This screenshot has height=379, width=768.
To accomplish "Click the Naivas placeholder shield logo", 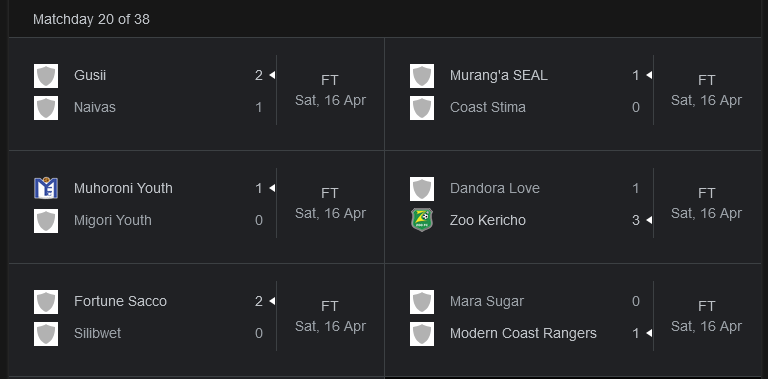I will (46, 108).
